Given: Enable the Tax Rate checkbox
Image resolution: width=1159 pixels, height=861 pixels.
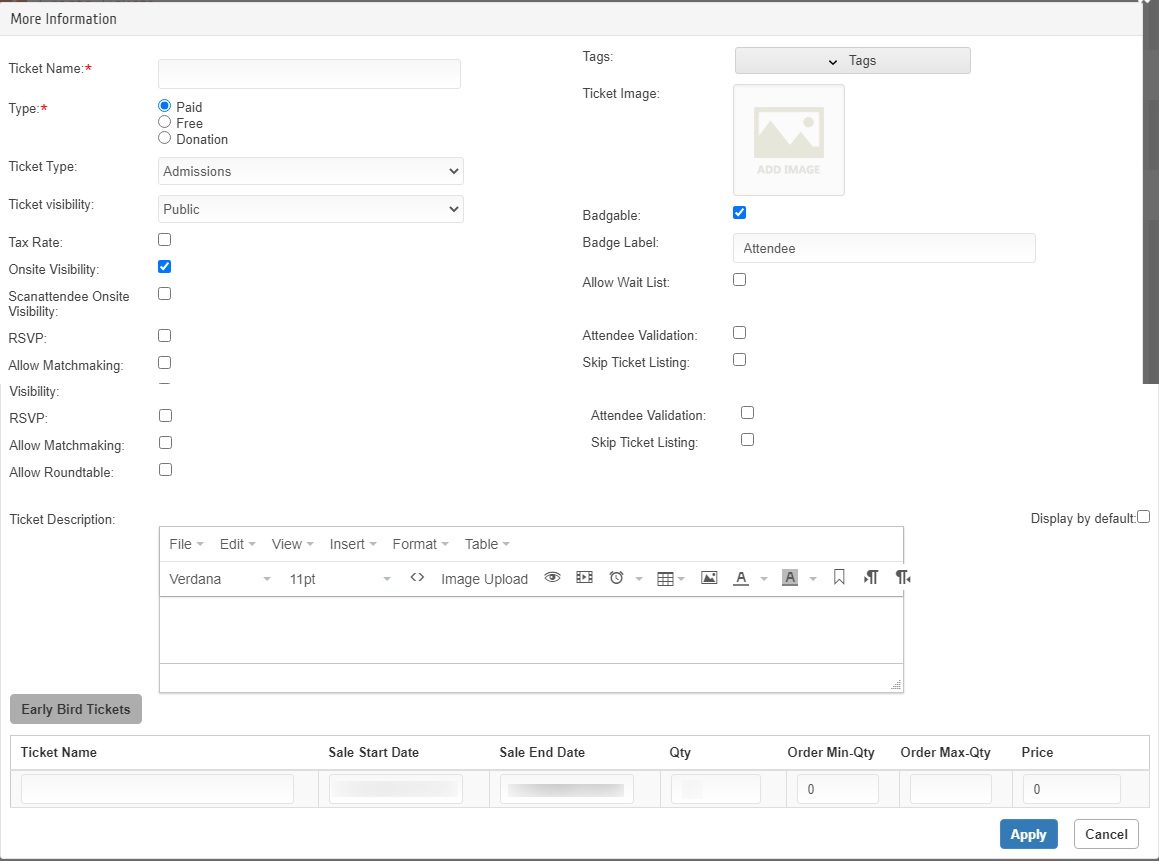Looking at the screenshot, I should click(x=165, y=239).
